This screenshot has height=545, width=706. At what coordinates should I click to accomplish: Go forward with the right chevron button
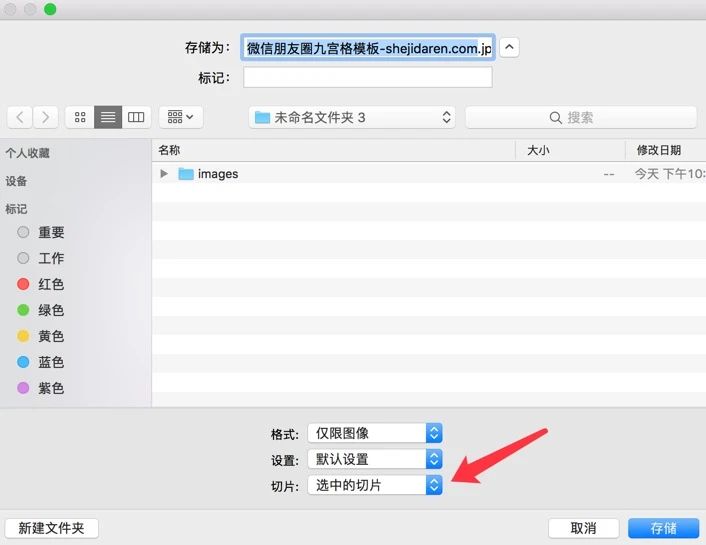45,118
